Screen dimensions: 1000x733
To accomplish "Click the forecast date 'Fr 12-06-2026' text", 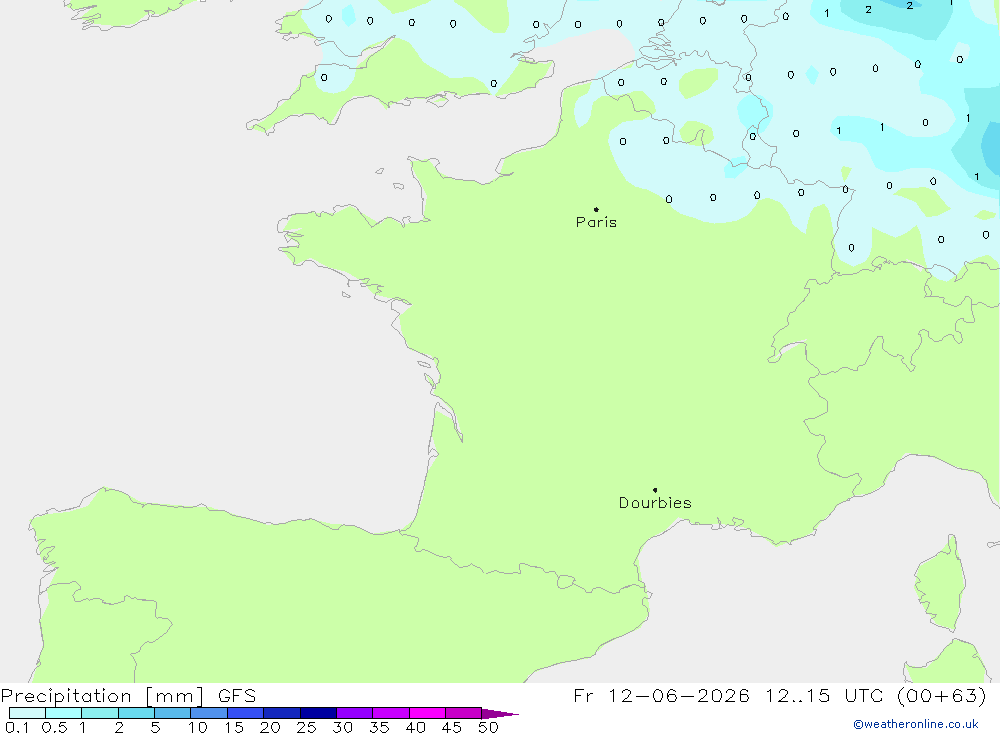I will tap(661, 695).
